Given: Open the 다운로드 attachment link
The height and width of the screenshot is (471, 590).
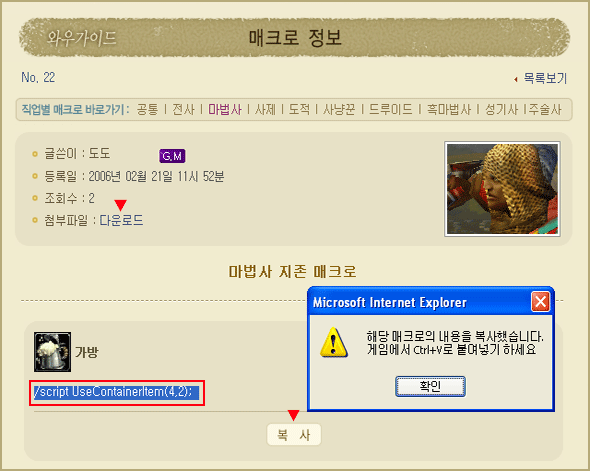Looking at the screenshot, I should point(121,220).
